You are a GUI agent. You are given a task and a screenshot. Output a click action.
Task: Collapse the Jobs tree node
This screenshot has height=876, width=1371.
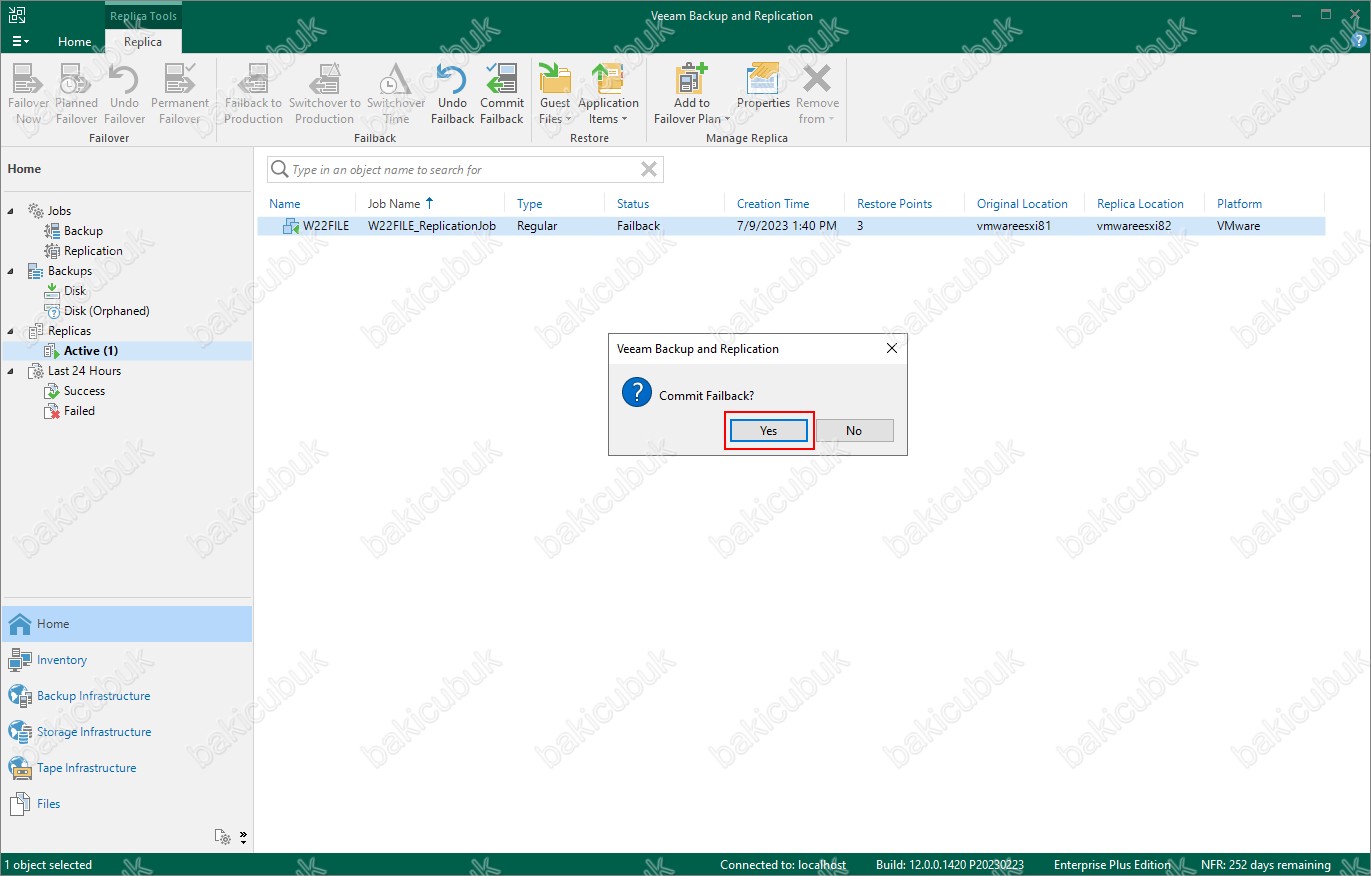(x=12, y=211)
